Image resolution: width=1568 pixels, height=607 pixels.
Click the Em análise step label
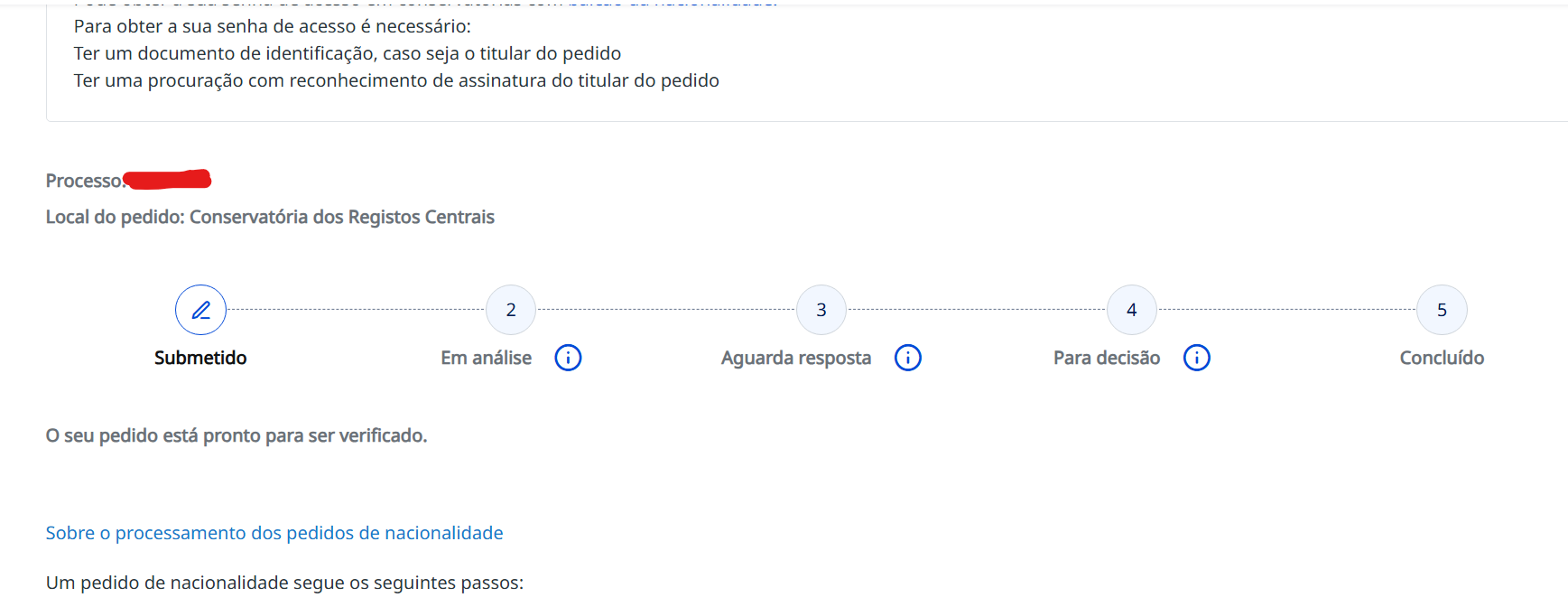coord(487,358)
